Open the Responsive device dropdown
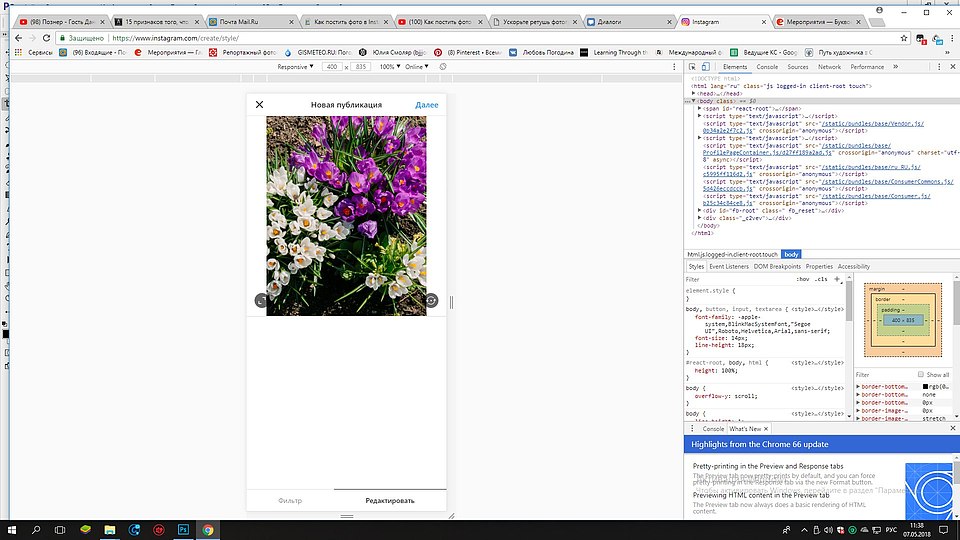 point(295,67)
